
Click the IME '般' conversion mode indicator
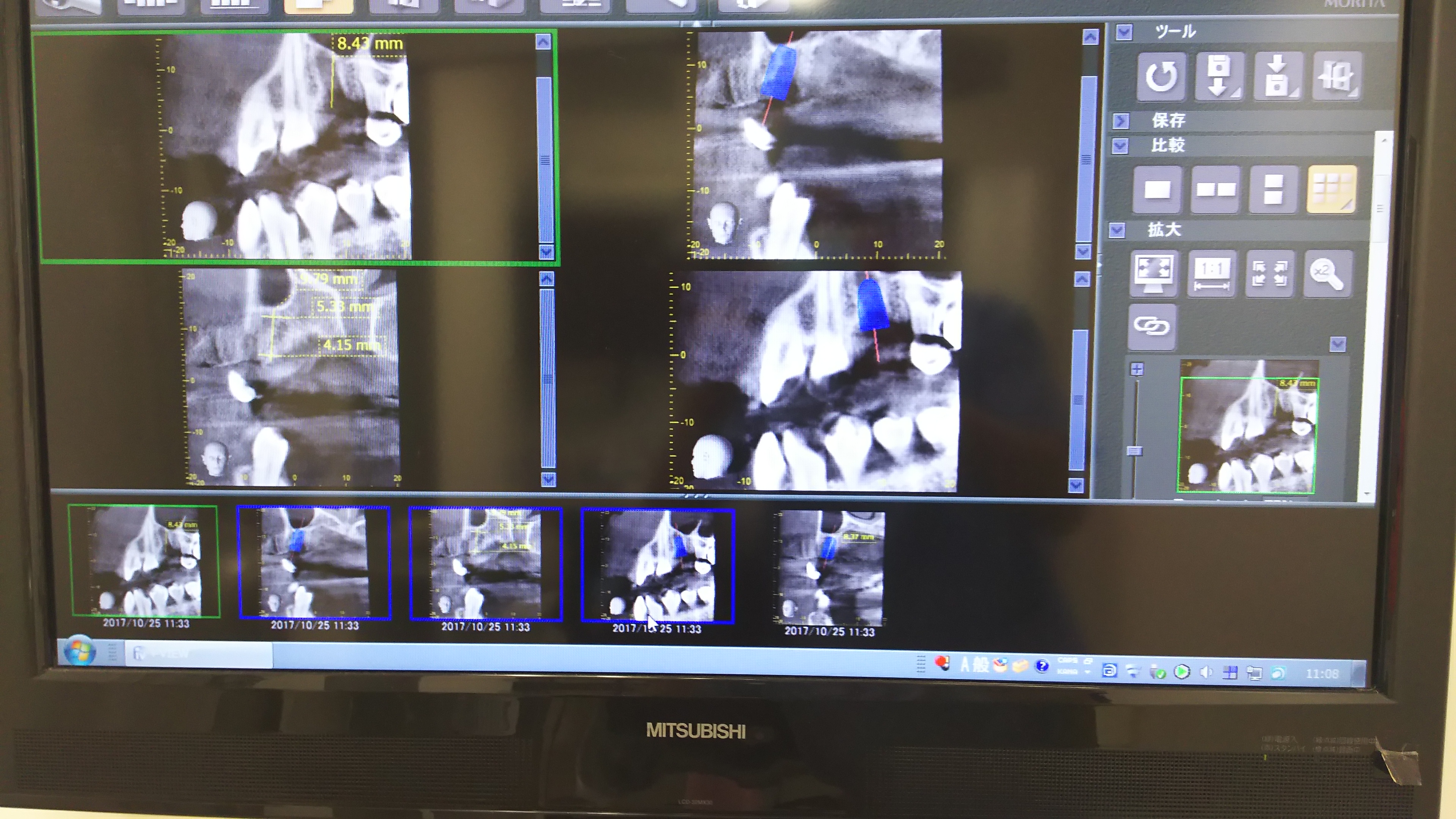tap(981, 665)
